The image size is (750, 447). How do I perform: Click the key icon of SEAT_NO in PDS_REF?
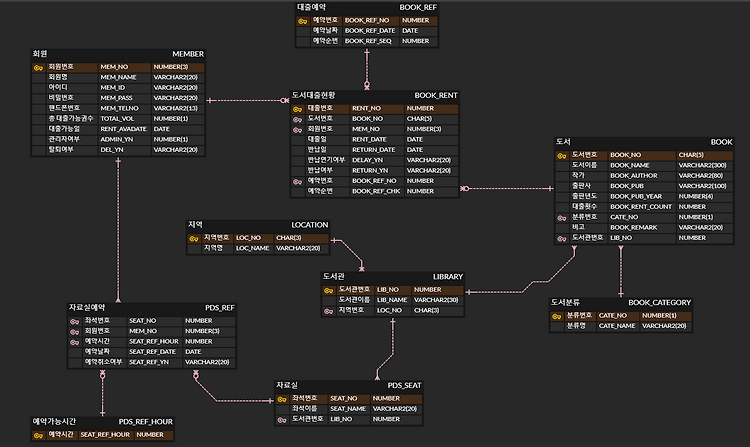[x=74, y=322]
